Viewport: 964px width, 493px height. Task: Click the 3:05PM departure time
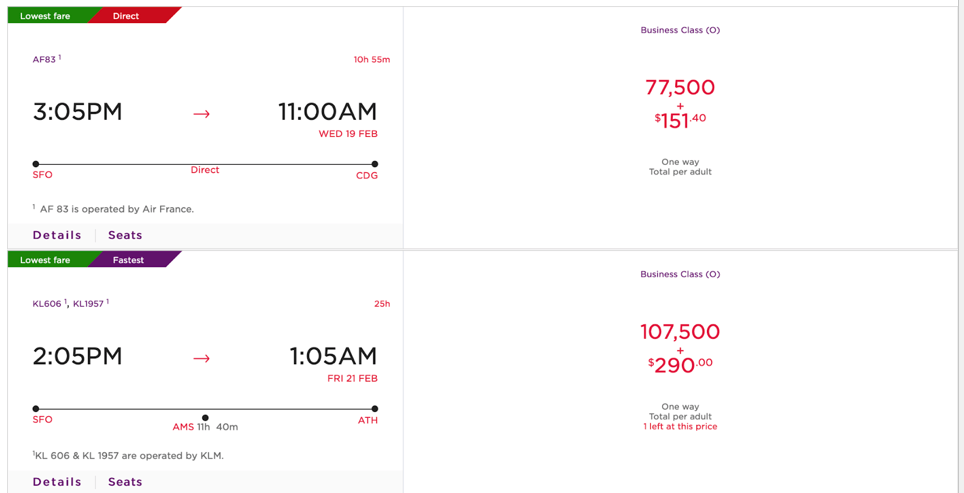(78, 112)
